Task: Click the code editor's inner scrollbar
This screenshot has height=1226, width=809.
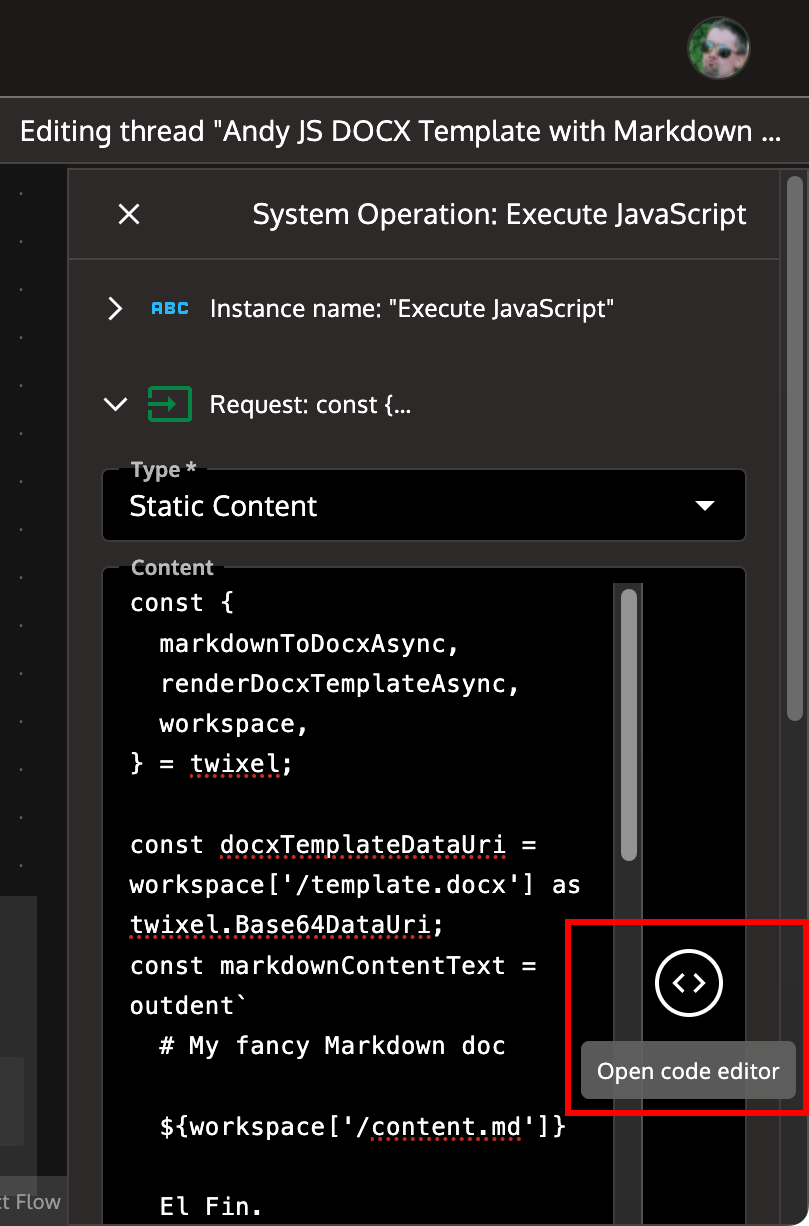Action: (627, 720)
